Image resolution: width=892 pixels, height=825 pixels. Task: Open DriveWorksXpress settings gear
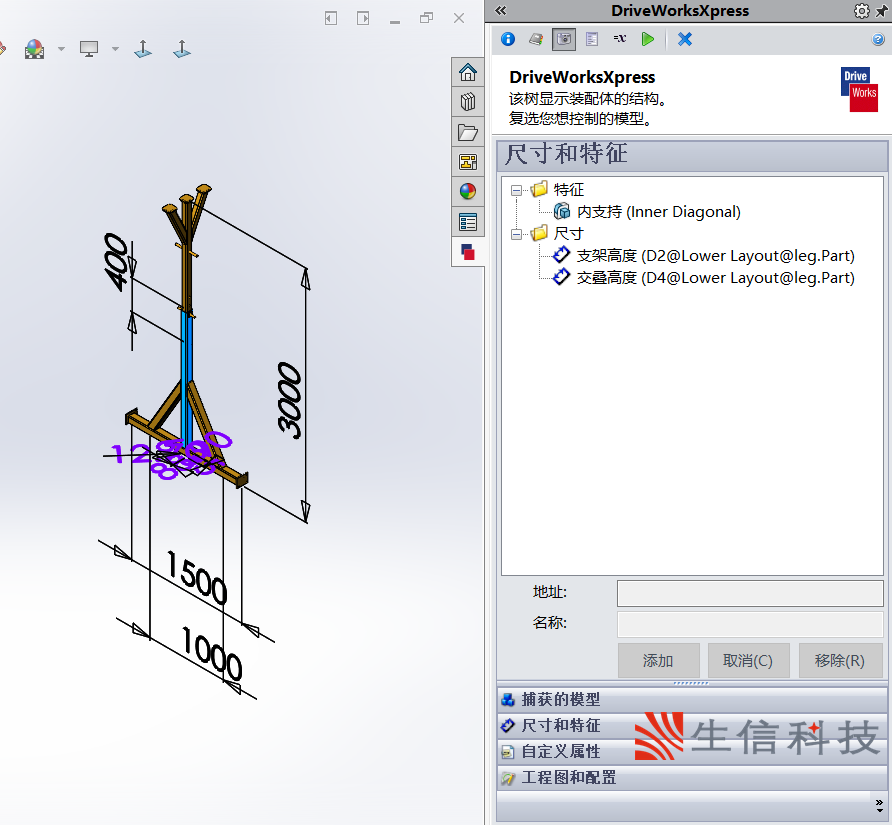click(x=861, y=11)
